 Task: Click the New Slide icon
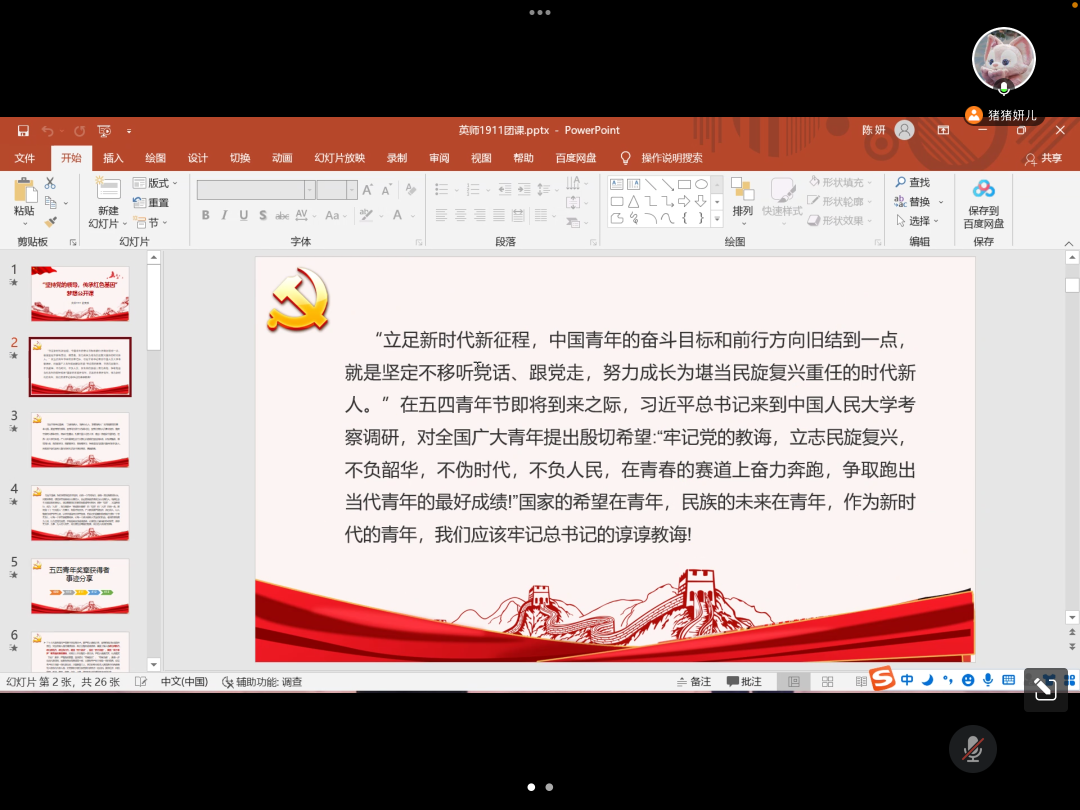[107, 189]
